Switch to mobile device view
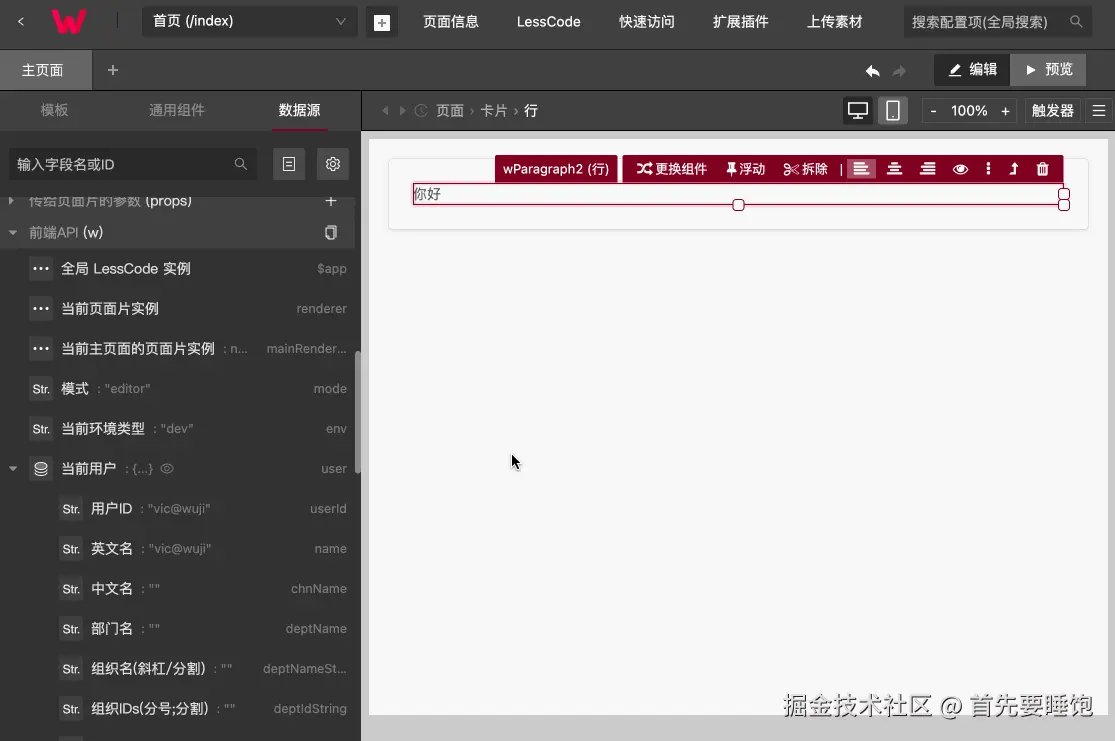 coord(892,111)
